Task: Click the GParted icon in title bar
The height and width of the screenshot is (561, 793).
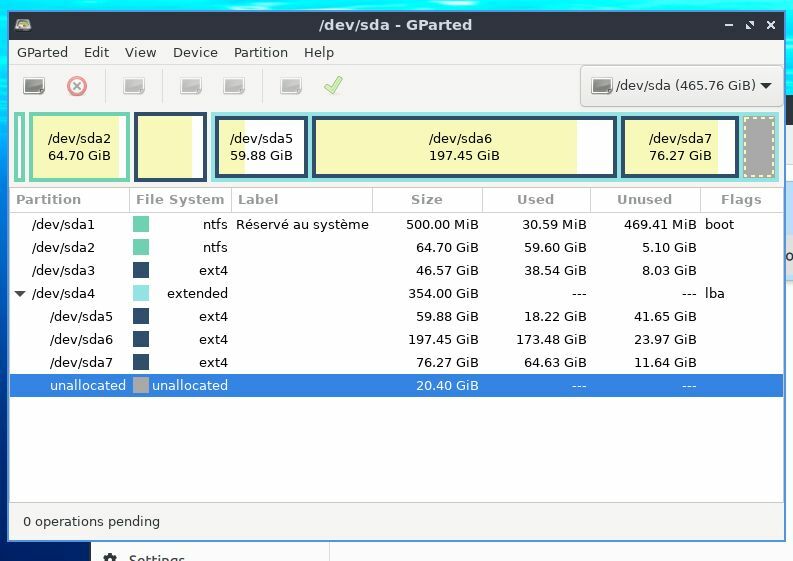Action: click(23, 24)
